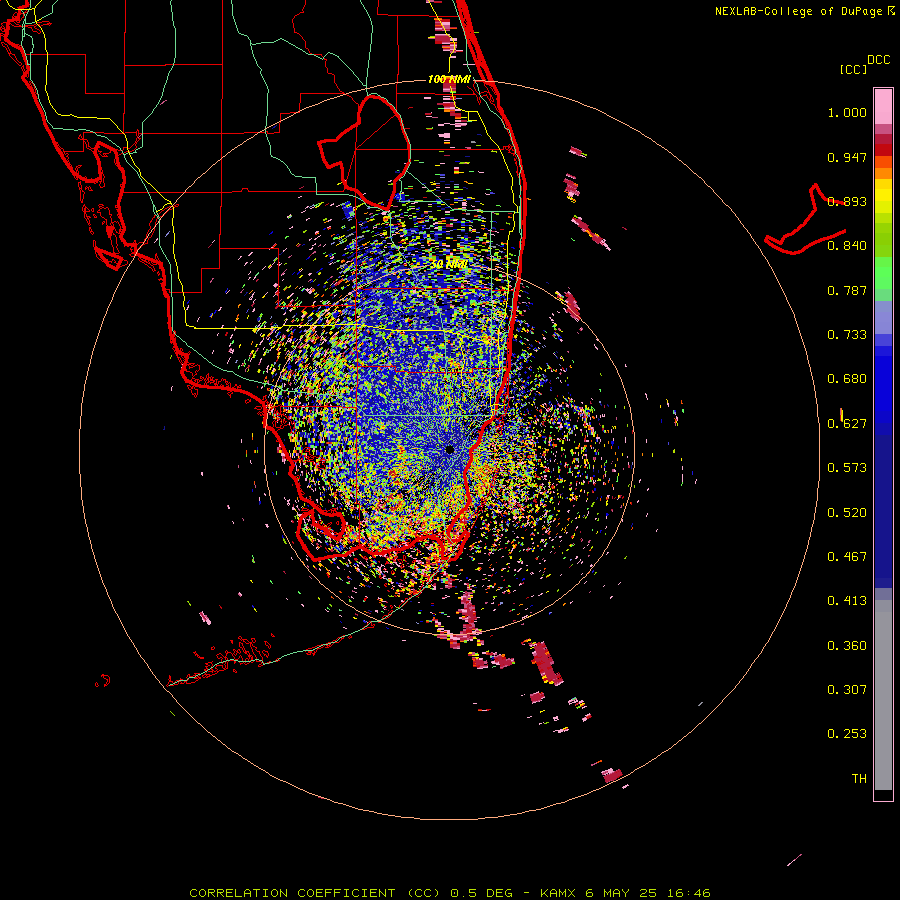Click the 6 MAY 25 date text
900x900 pixels.
point(620,893)
